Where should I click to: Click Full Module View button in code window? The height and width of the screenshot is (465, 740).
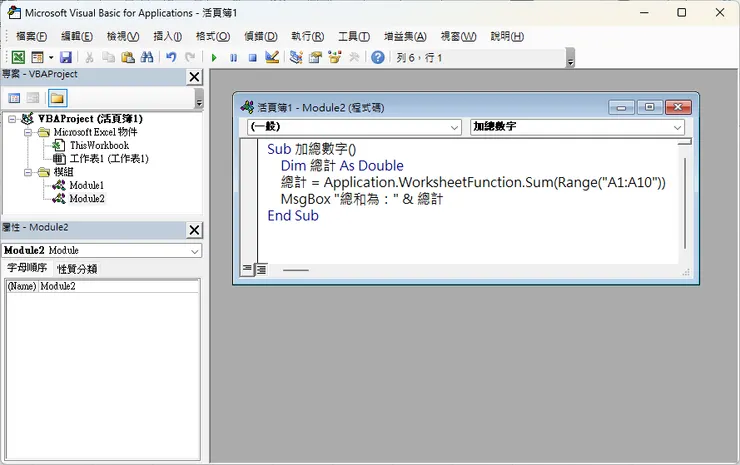261,270
